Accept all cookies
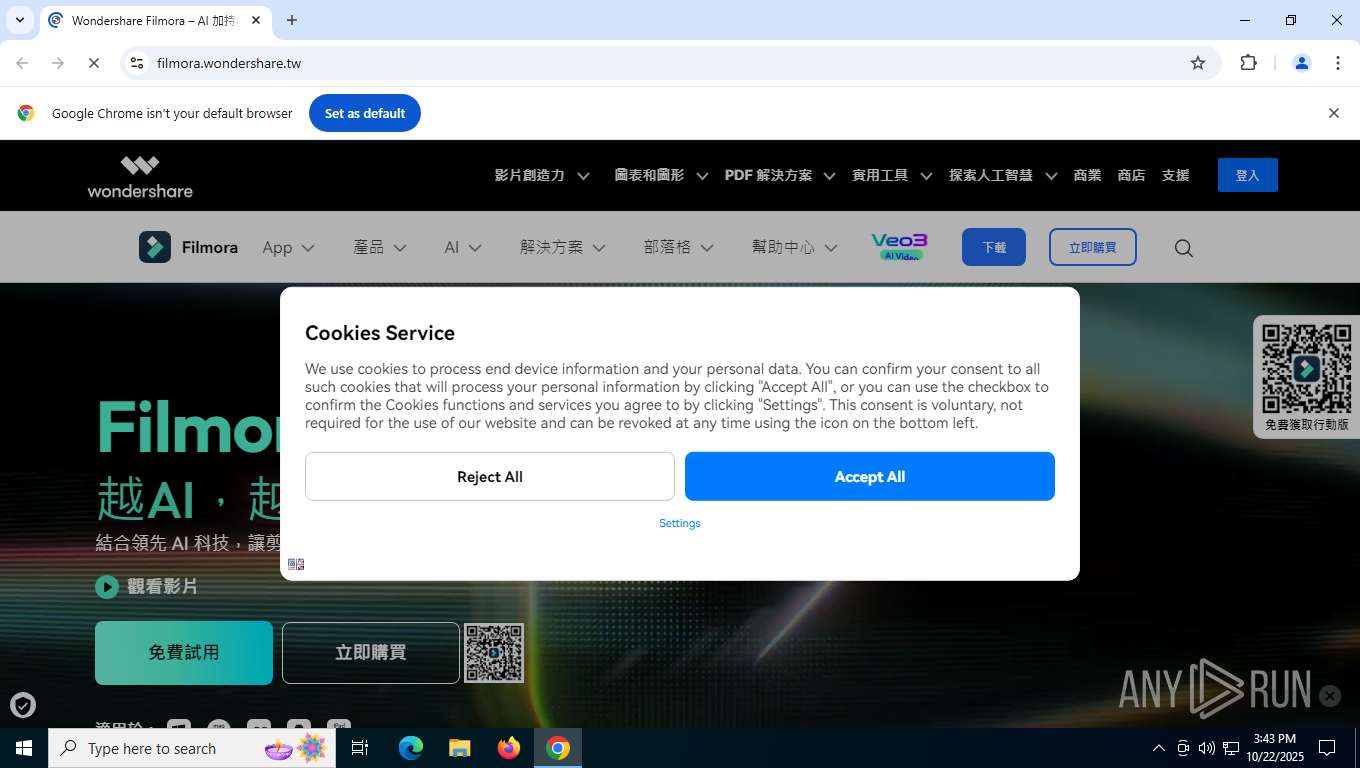This screenshot has width=1360, height=768. [x=870, y=476]
